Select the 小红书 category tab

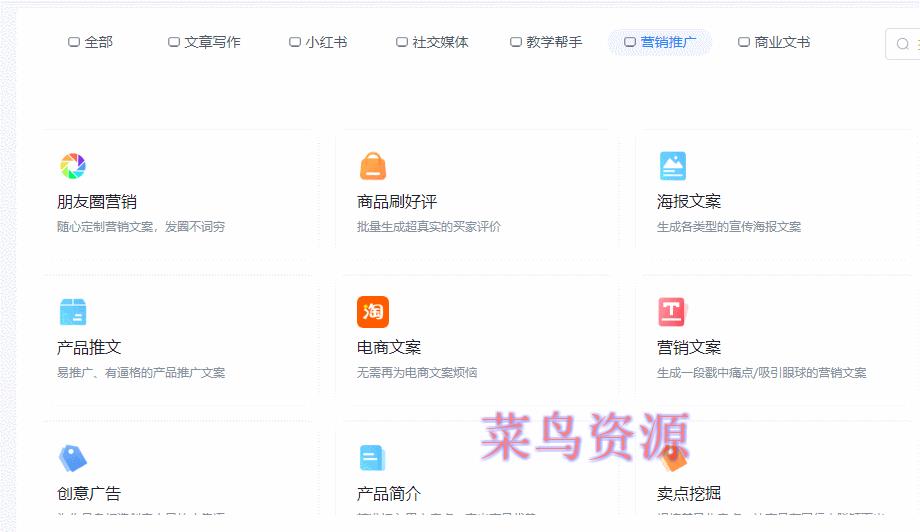318,42
